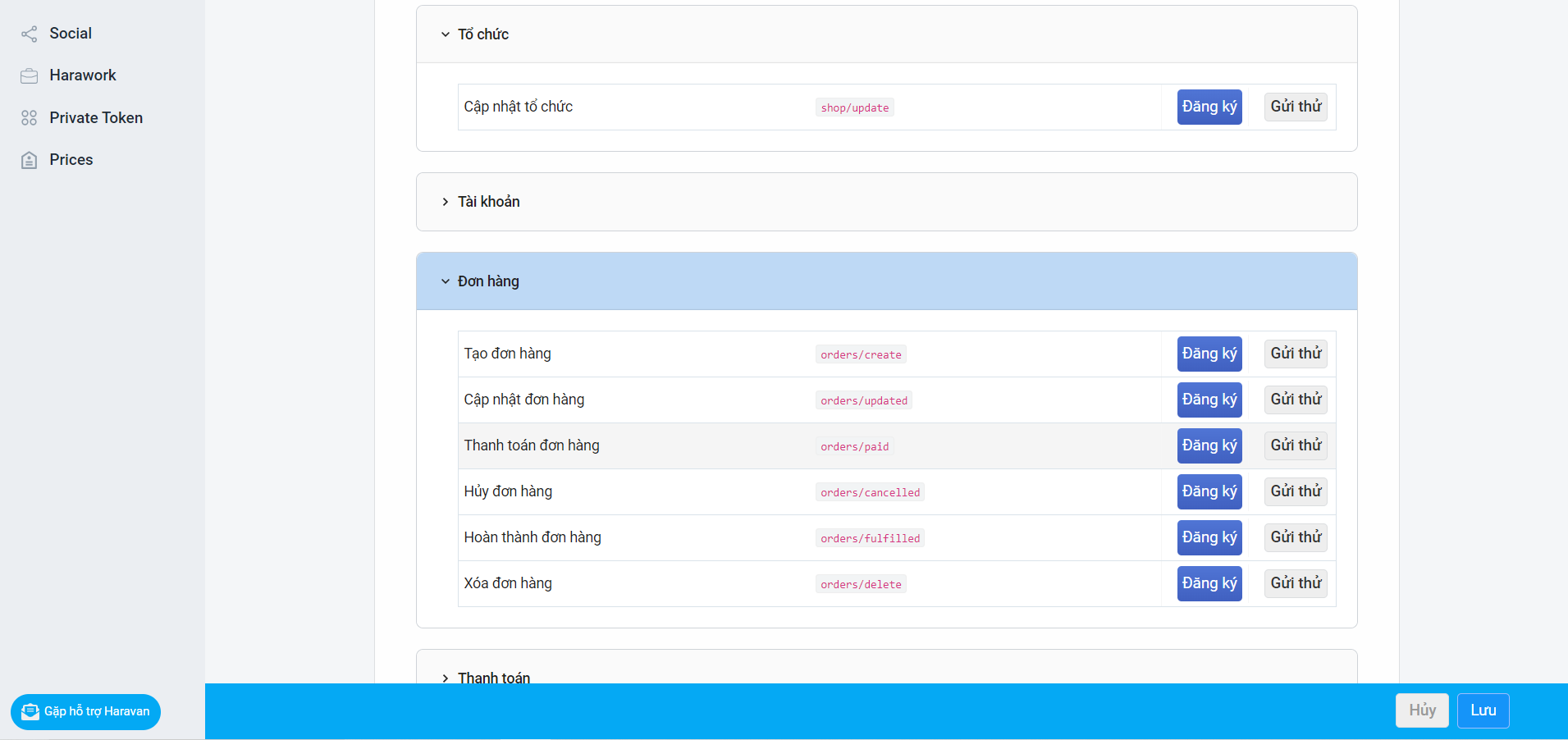This screenshot has width=1568, height=740.
Task: Click the Harawork briefcase icon
Action: pyautogui.click(x=30, y=76)
